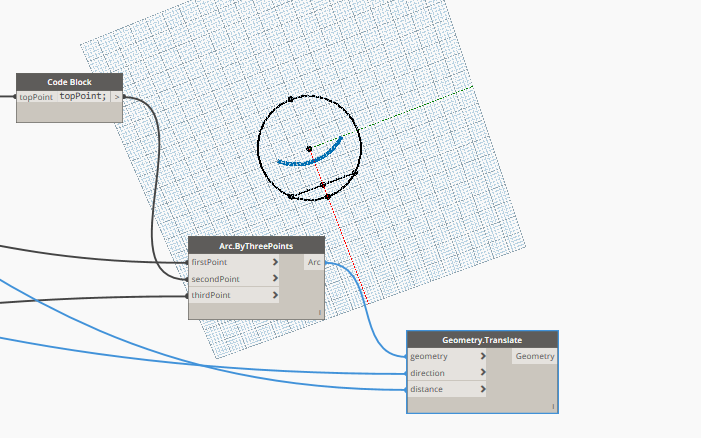
Task: Toggle lacing indicator on Arc.ByThreePoints node
Action: tap(320, 312)
